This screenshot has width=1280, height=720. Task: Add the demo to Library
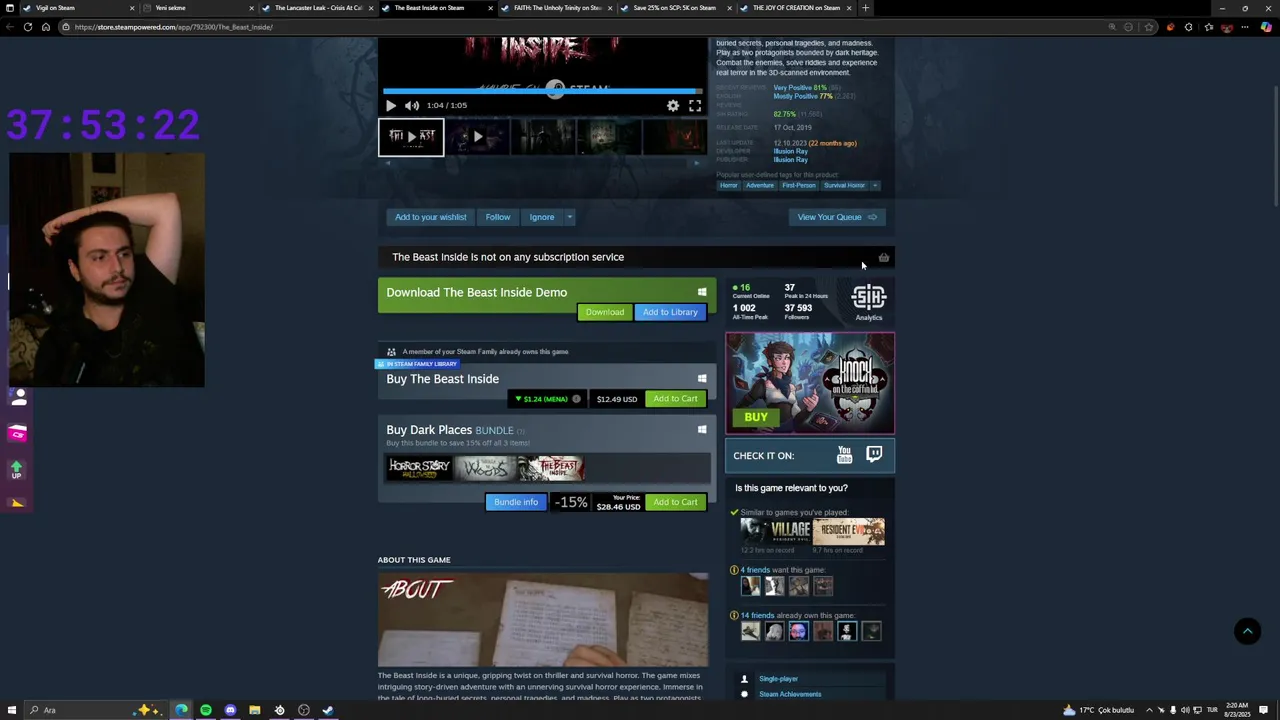670,312
